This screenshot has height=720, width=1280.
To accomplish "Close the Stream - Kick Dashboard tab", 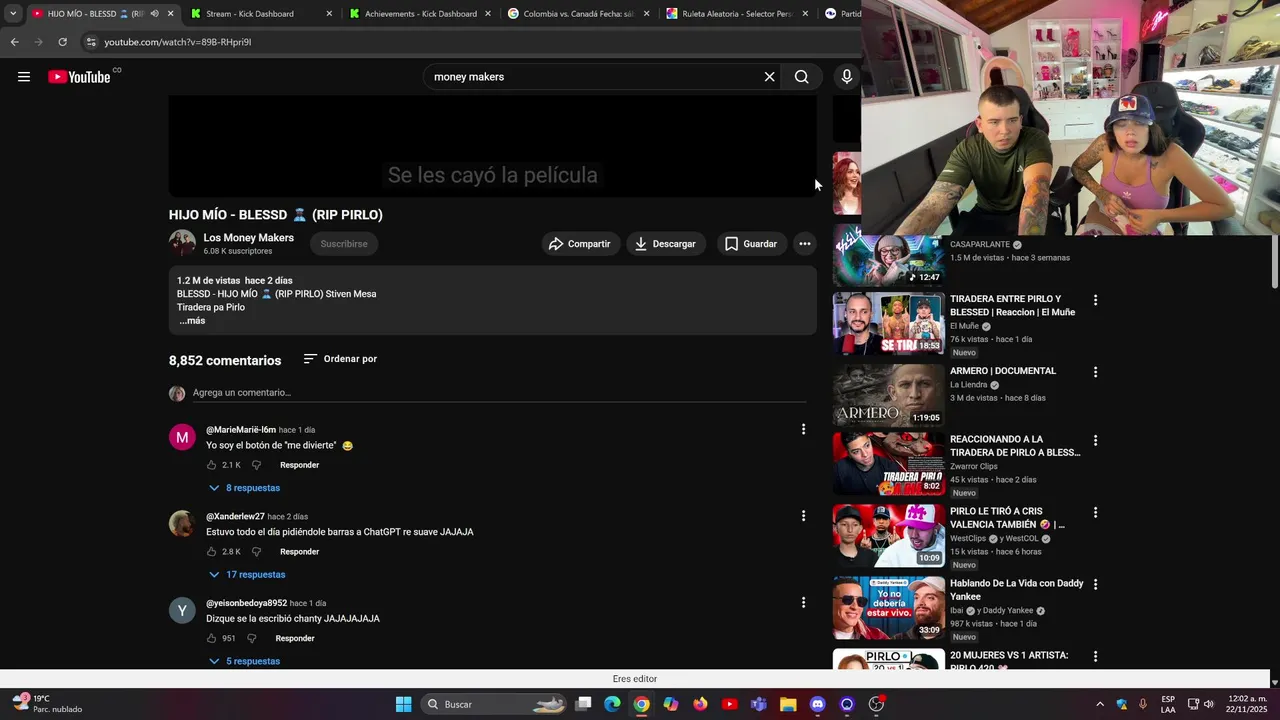I will 330,14.
